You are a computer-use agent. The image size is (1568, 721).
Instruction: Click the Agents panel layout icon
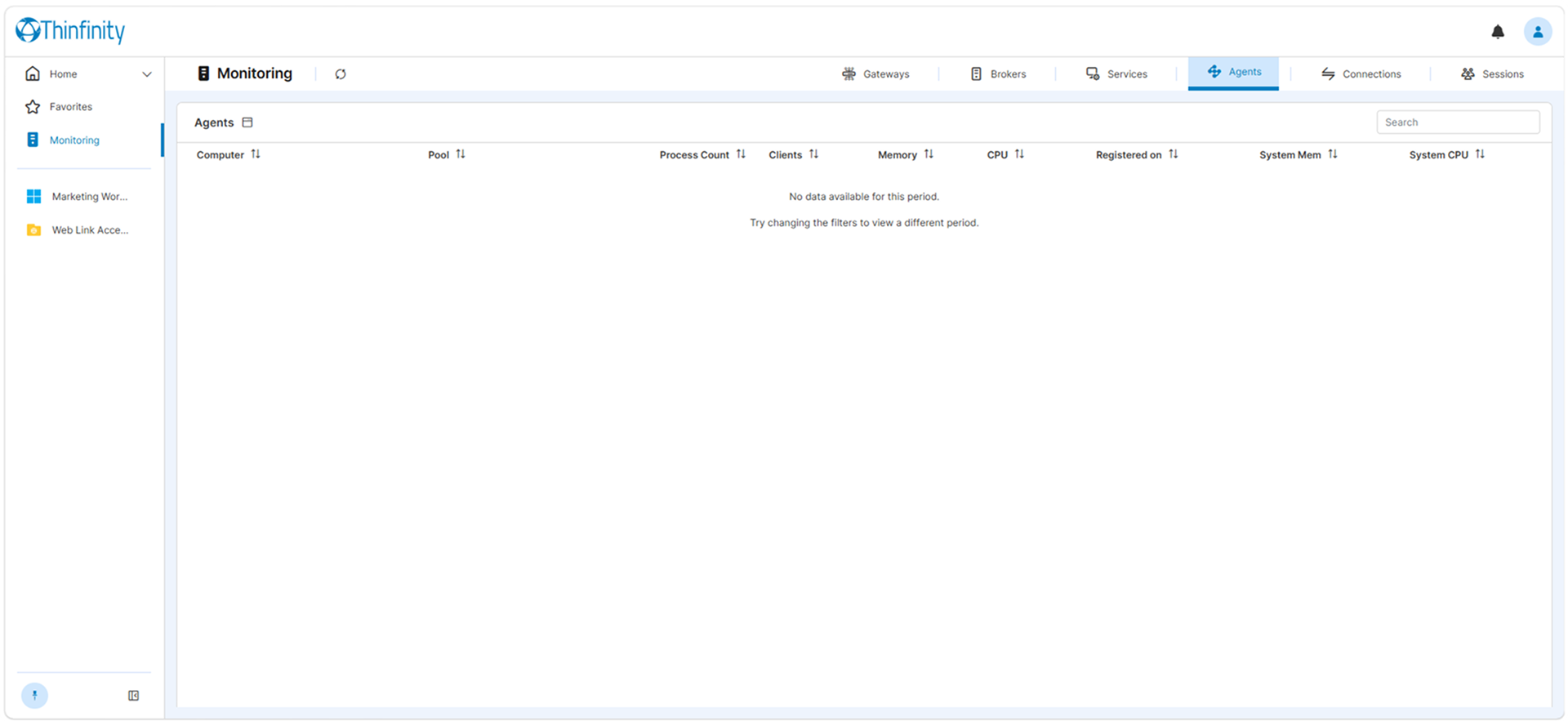(247, 122)
